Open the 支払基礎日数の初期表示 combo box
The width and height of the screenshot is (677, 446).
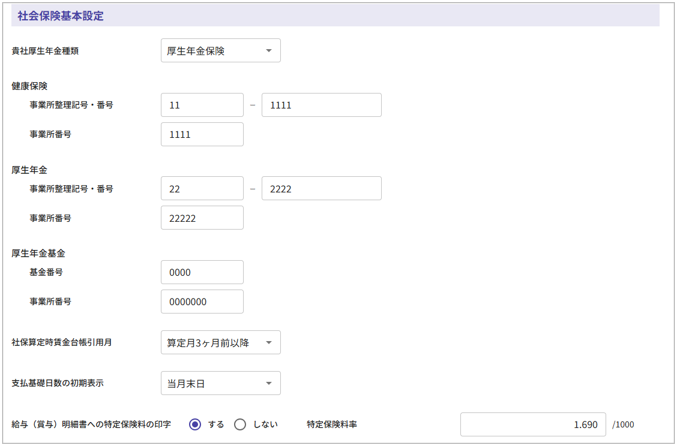pos(220,384)
